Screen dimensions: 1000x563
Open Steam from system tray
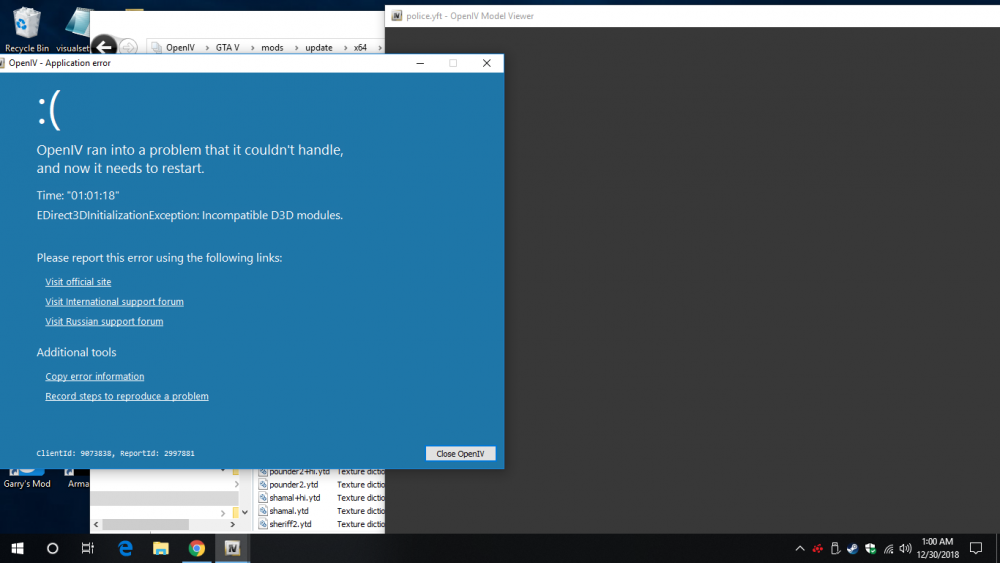pyautogui.click(x=853, y=548)
